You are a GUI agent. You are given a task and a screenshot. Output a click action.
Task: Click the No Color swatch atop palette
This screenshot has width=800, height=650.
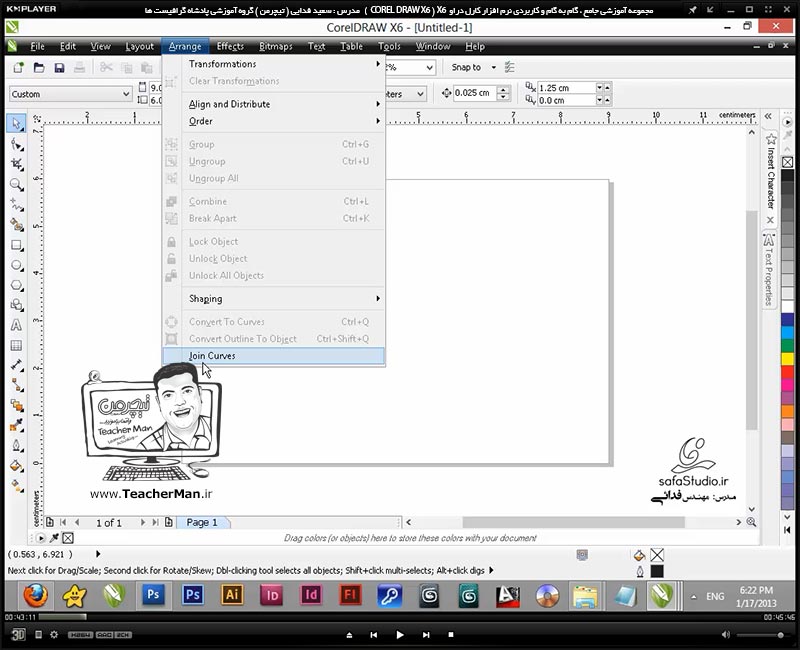(x=787, y=162)
